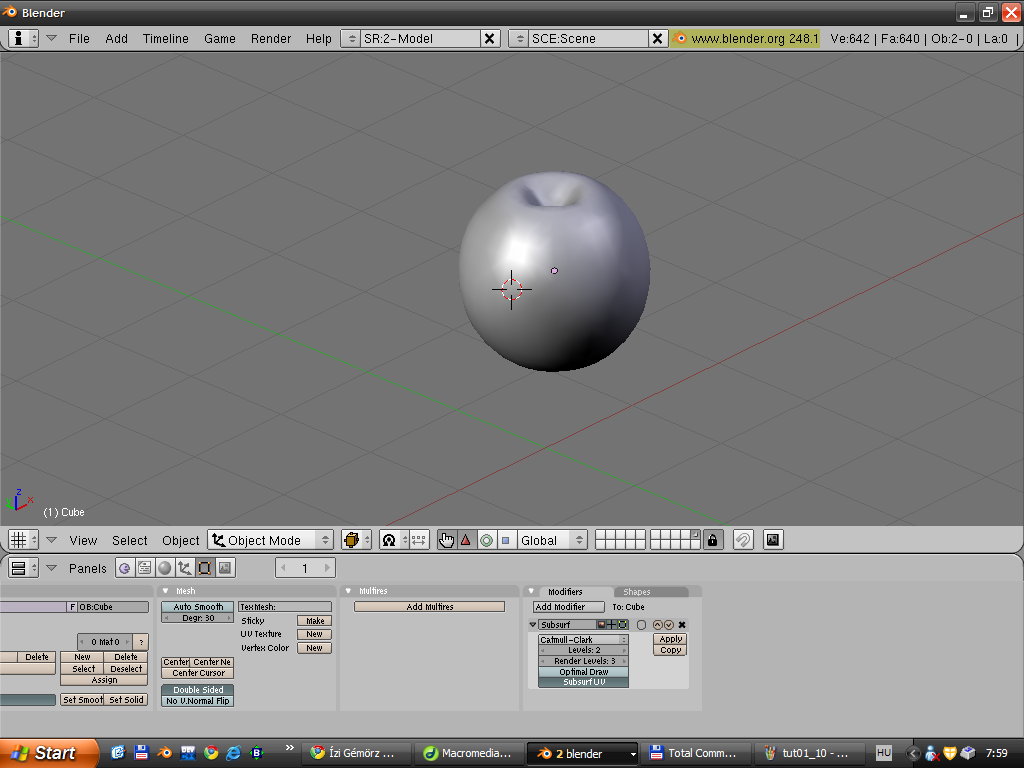Click the Add Modifier button
The image size is (1024, 768).
tap(568, 607)
